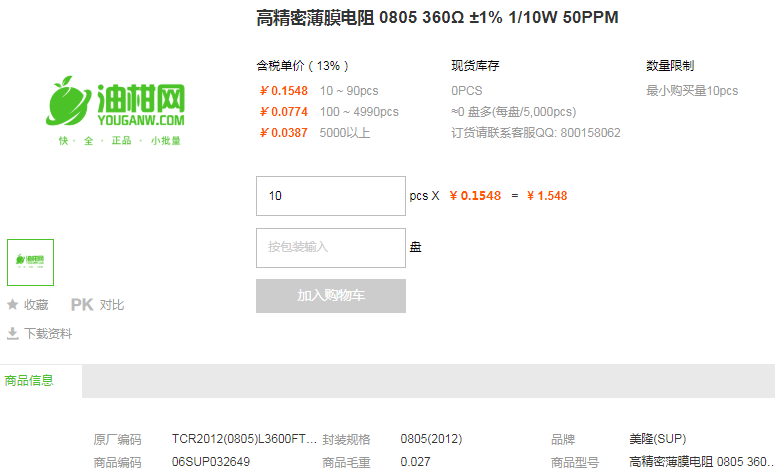Viewport: 775px width, 470px height.
Task: Click the 按包装输入 package input field
Action: pyautogui.click(x=331, y=248)
